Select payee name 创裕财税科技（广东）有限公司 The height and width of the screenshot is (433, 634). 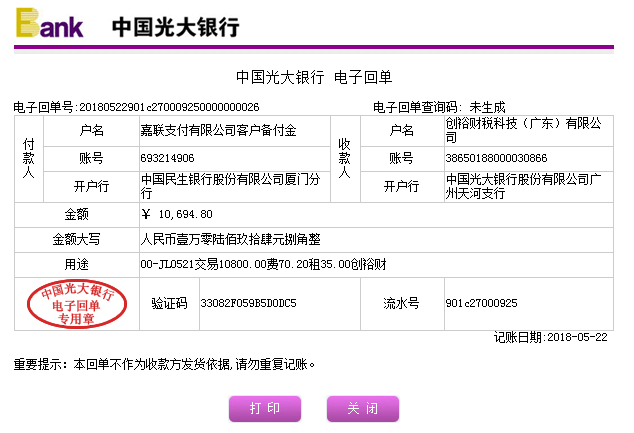526,130
